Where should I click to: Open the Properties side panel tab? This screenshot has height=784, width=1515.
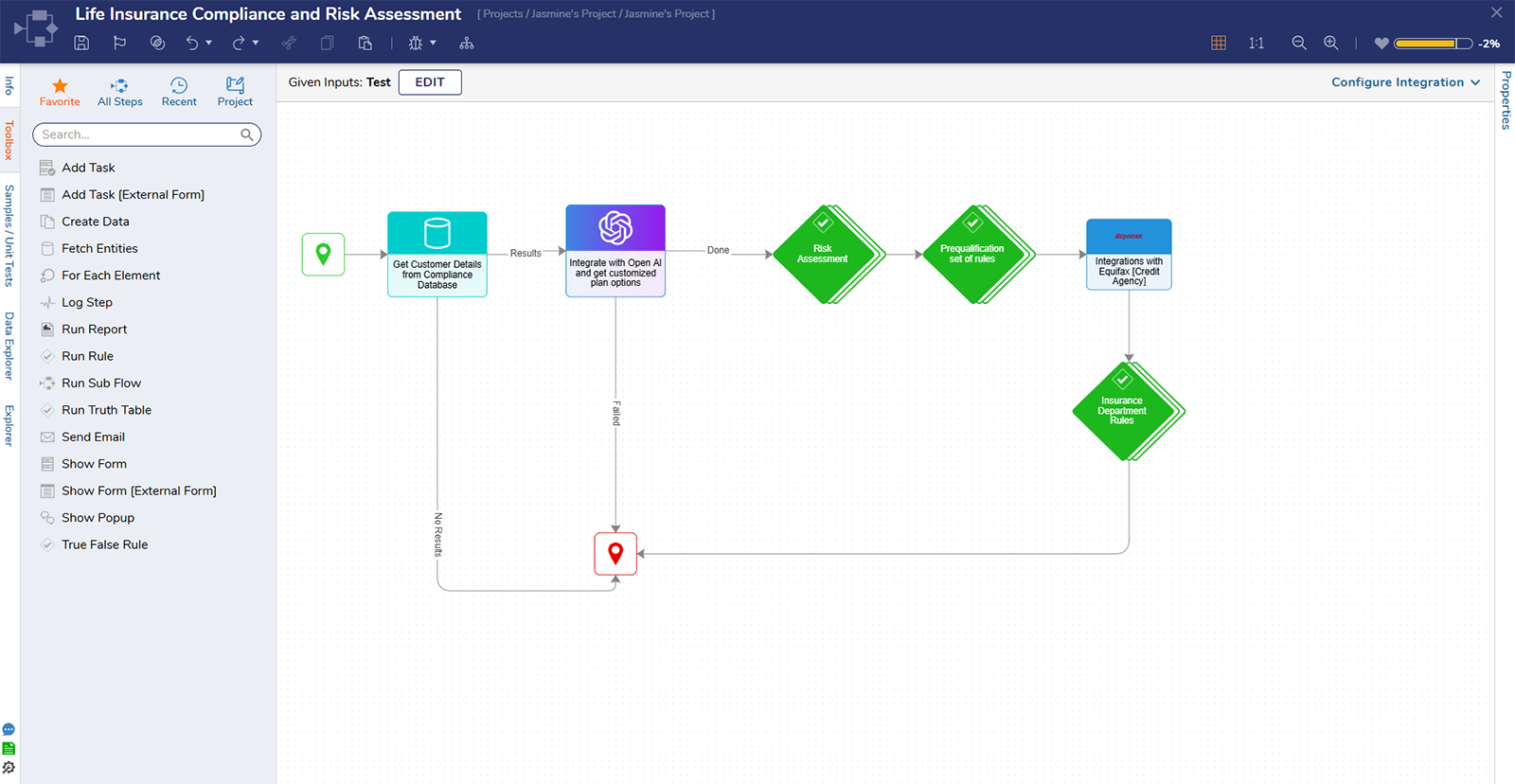click(1506, 99)
